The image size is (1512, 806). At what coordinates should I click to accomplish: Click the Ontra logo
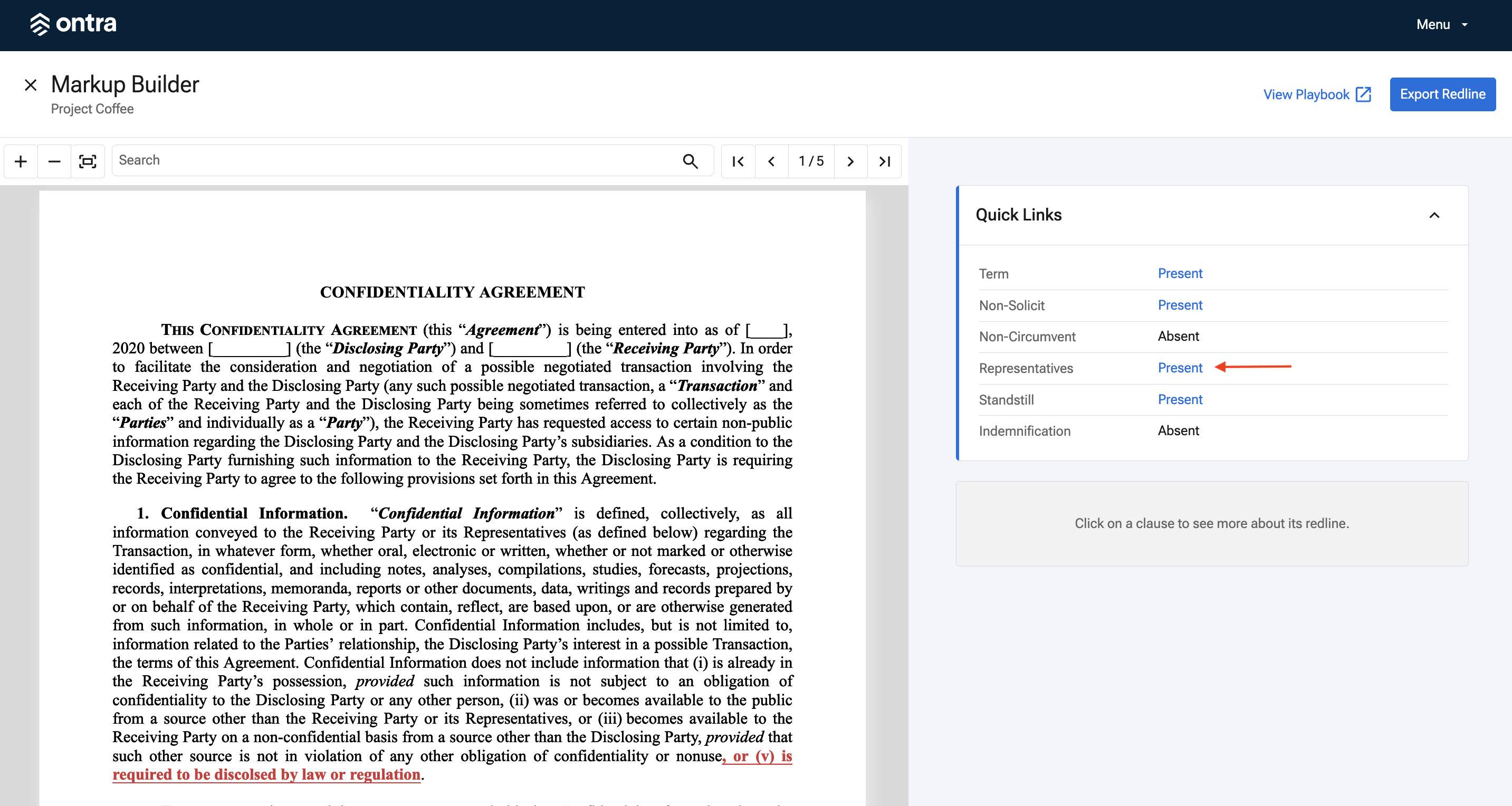[73, 24]
